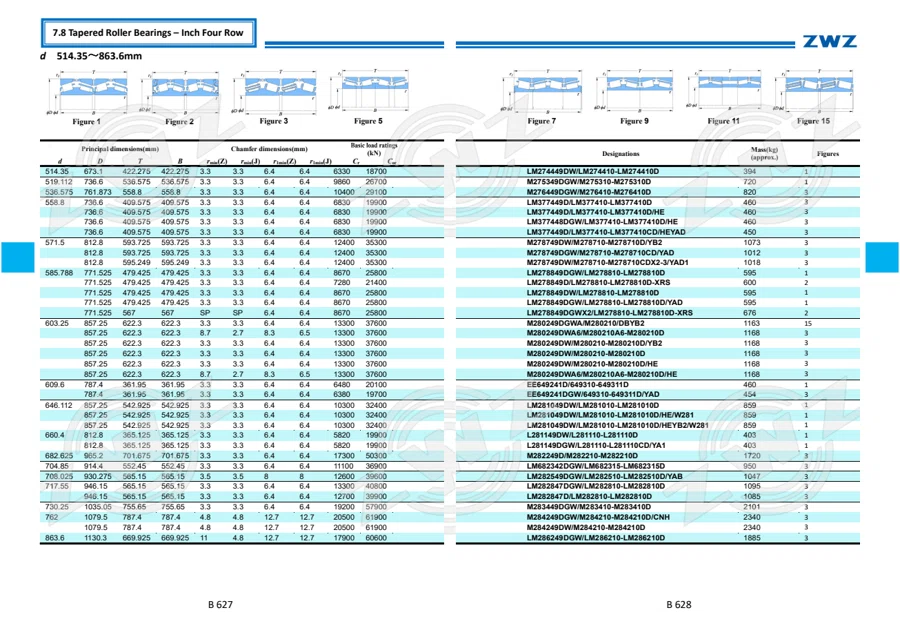
Task: Click the '704.85' bore diameter cell
Action: (x=57, y=466)
